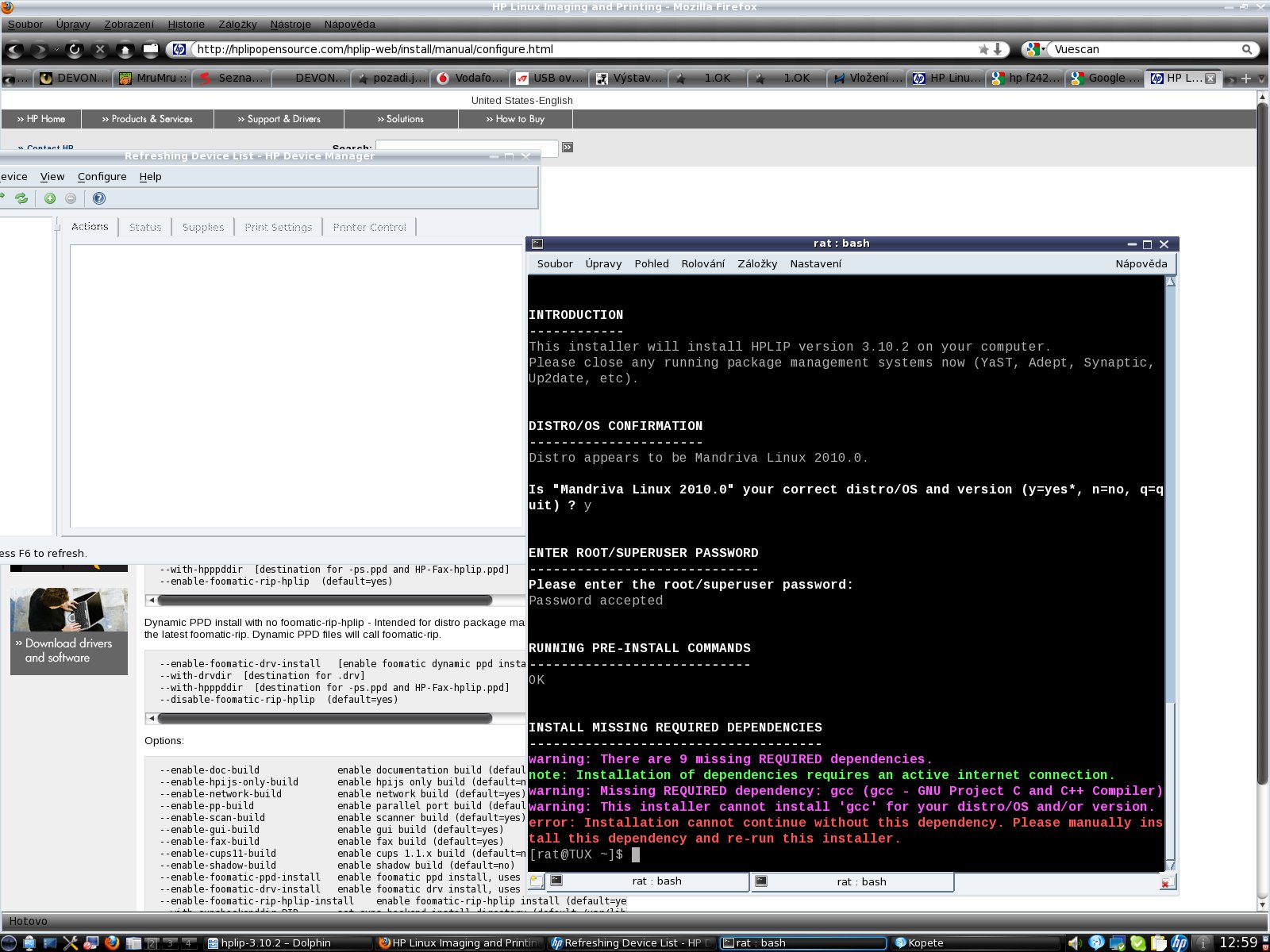
Task: Switch to hp f242… browser tab
Action: coord(1025,78)
